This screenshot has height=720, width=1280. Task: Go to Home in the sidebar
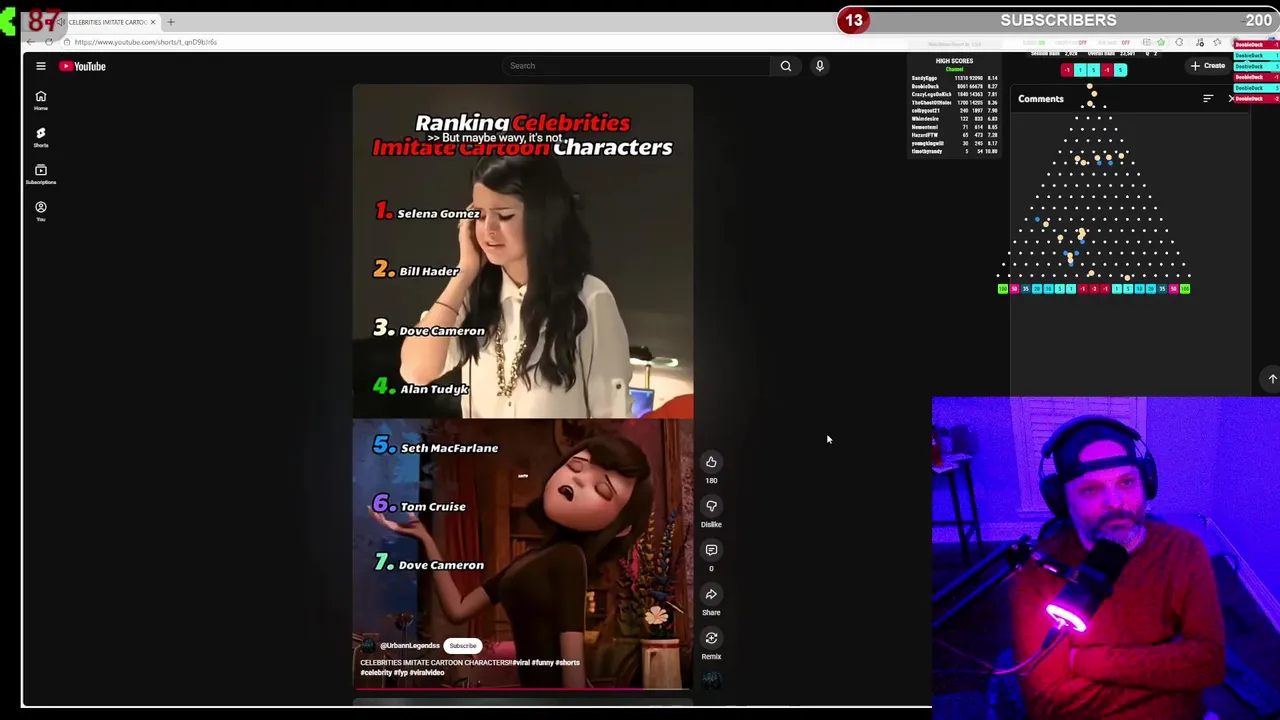point(41,100)
